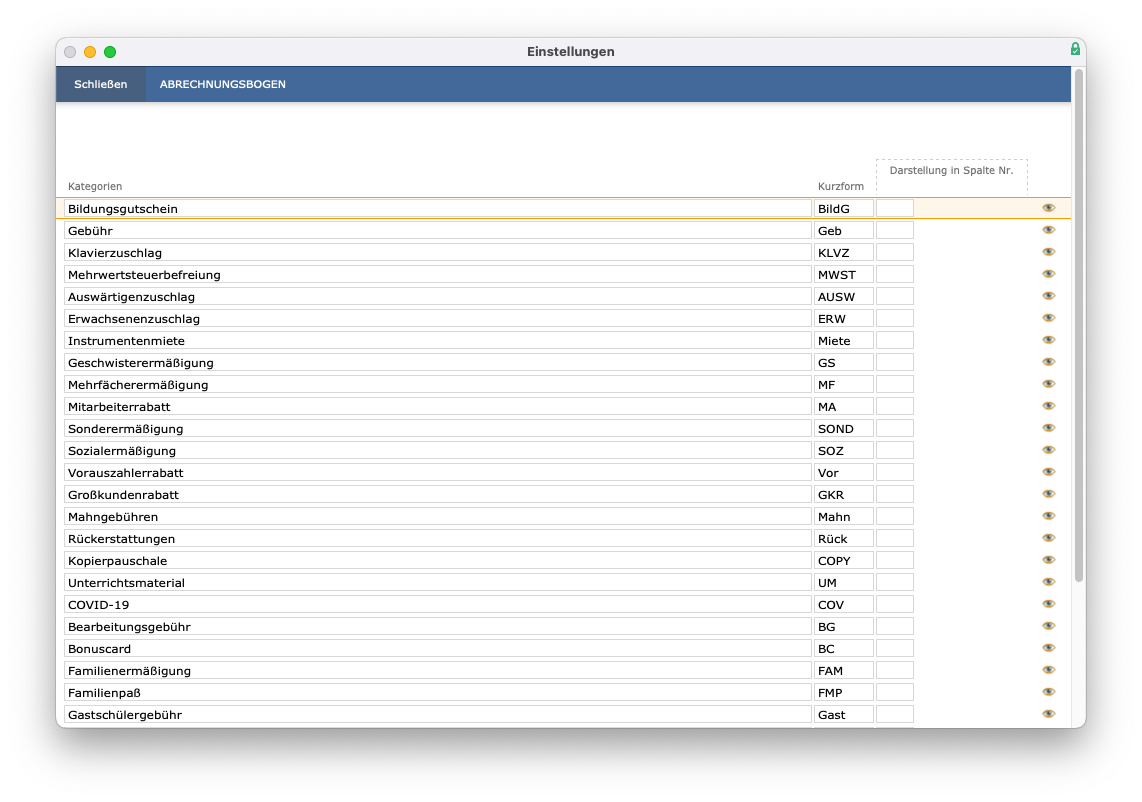Click eye icon in Bonuscard row
Image resolution: width=1142 pixels, height=802 pixels.
coord(1049,648)
